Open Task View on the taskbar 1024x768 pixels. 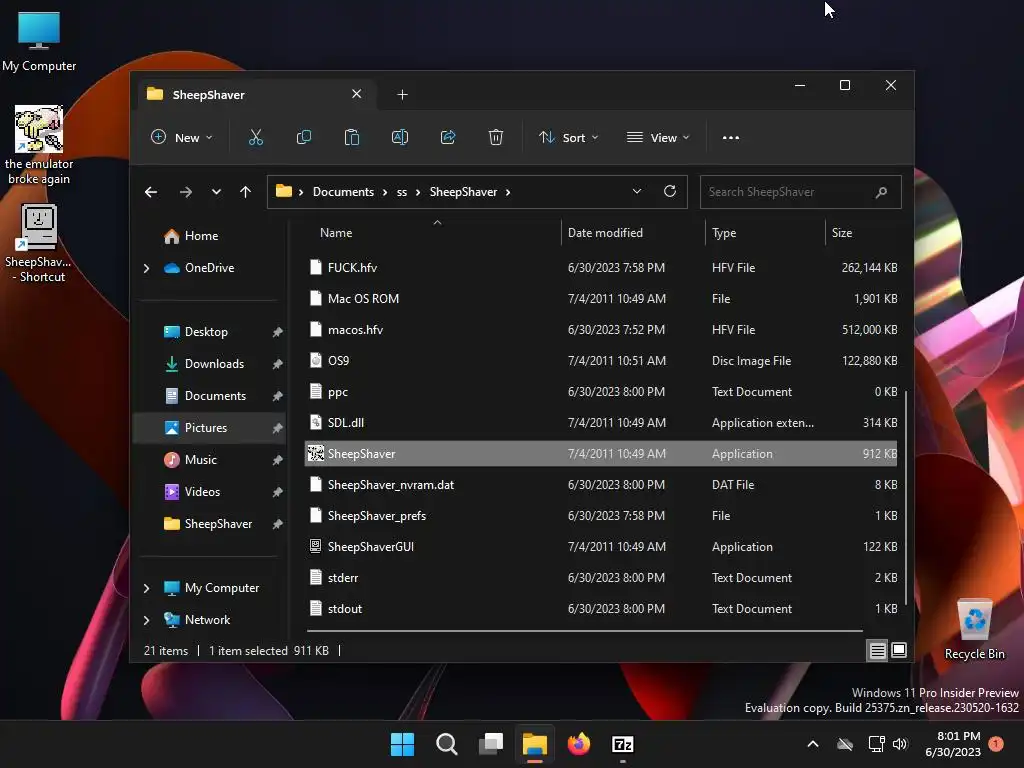point(490,744)
